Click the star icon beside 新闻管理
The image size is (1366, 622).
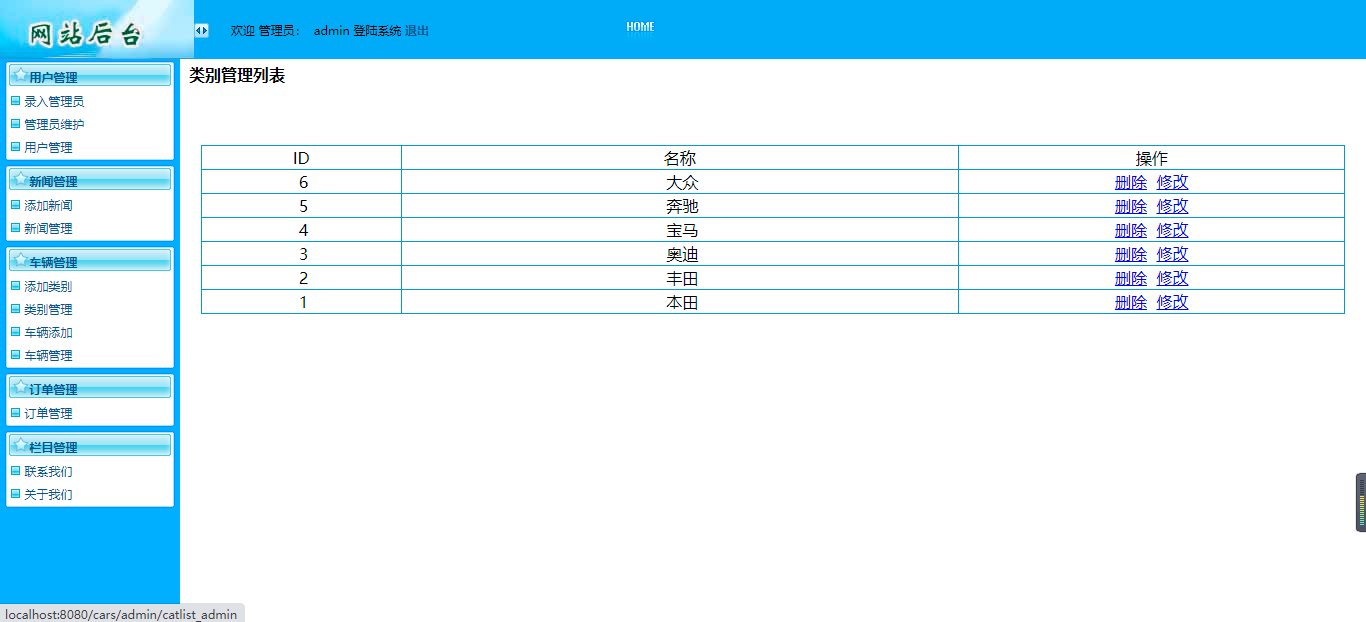[20, 179]
